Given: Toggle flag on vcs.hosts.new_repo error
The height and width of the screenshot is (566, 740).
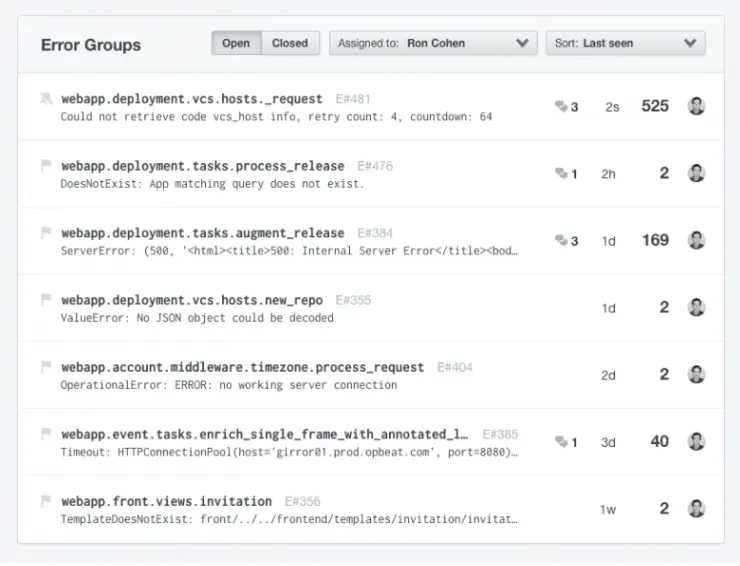Looking at the screenshot, I should click(x=46, y=300).
